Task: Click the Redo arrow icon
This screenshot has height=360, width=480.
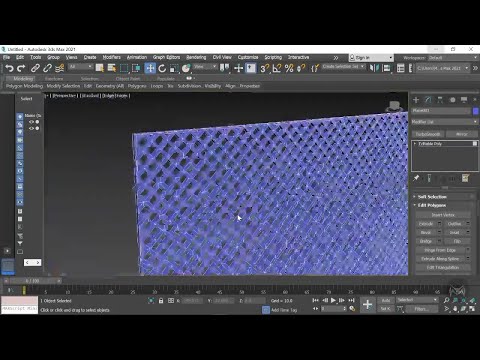Action: [21, 68]
